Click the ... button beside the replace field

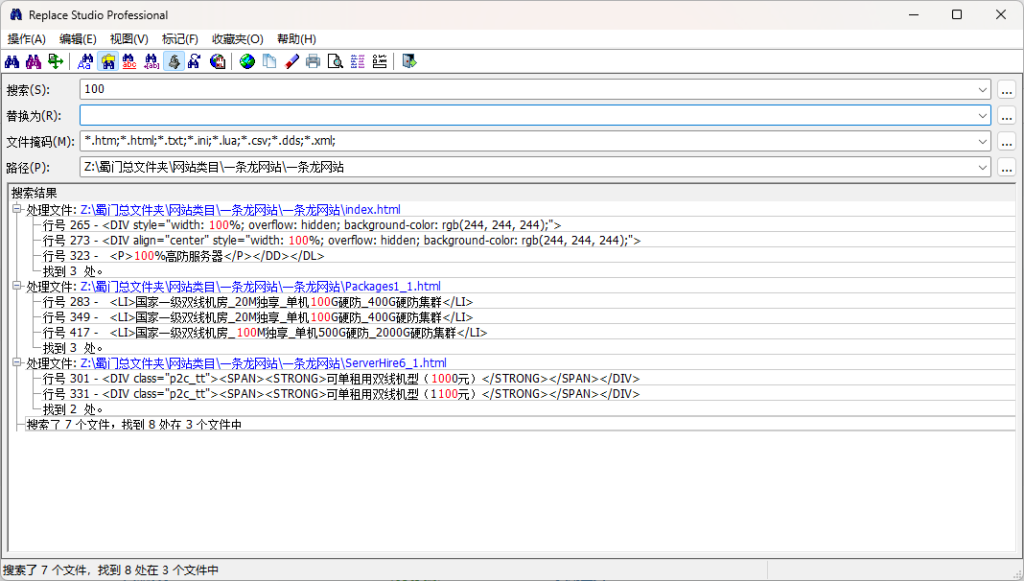[x=1006, y=116]
